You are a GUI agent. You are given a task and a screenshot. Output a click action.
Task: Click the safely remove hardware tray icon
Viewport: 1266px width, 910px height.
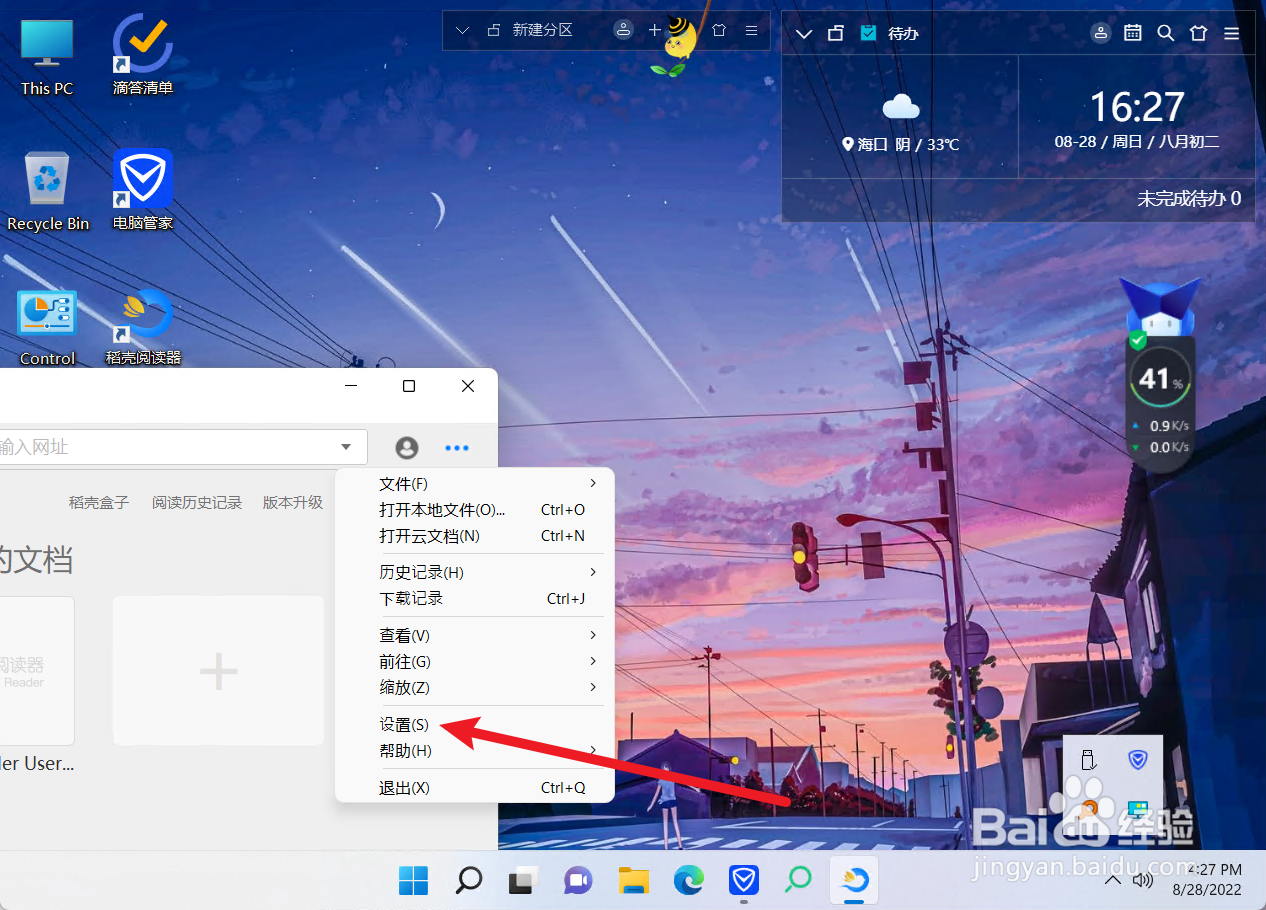pyautogui.click(x=1089, y=760)
